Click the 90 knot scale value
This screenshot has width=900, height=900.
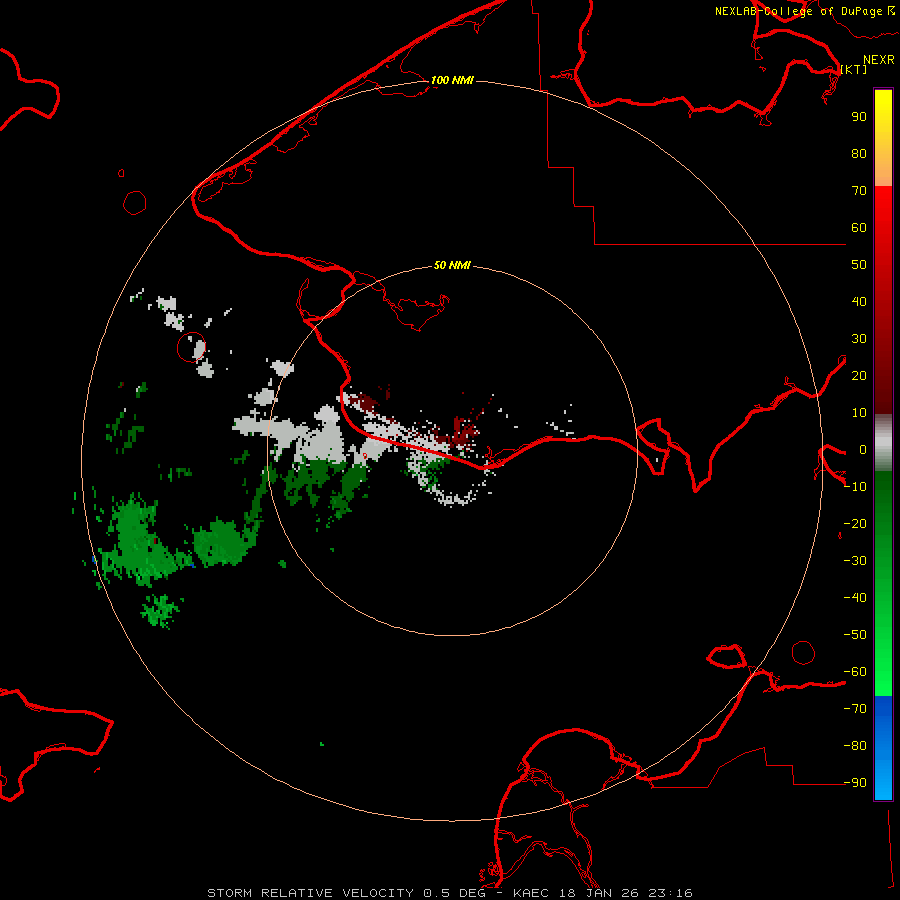[859, 117]
